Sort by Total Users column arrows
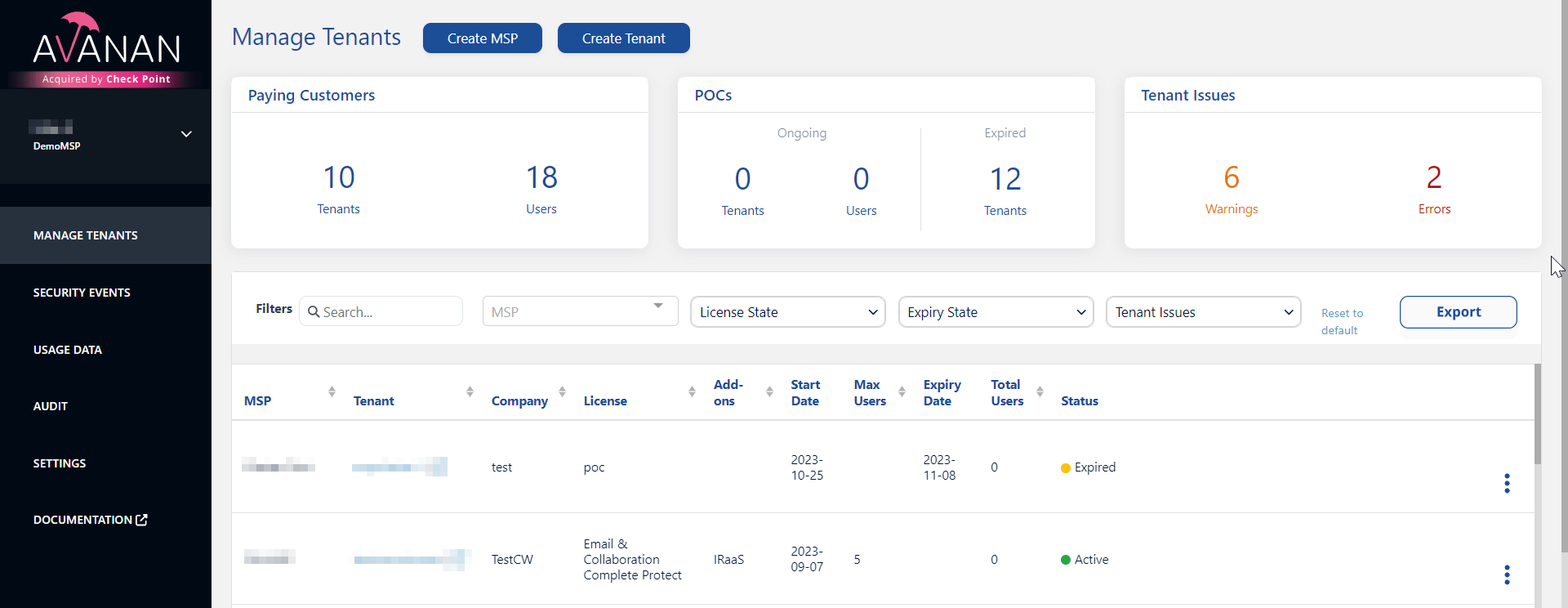The image size is (1568, 608). (x=1040, y=391)
